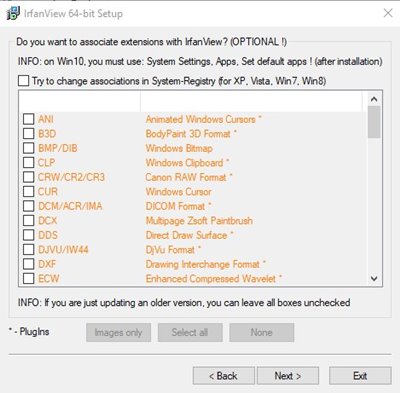Enable the DCM/ACR/IMA association checkbox
This screenshot has width=400, height=393.
(x=29, y=206)
